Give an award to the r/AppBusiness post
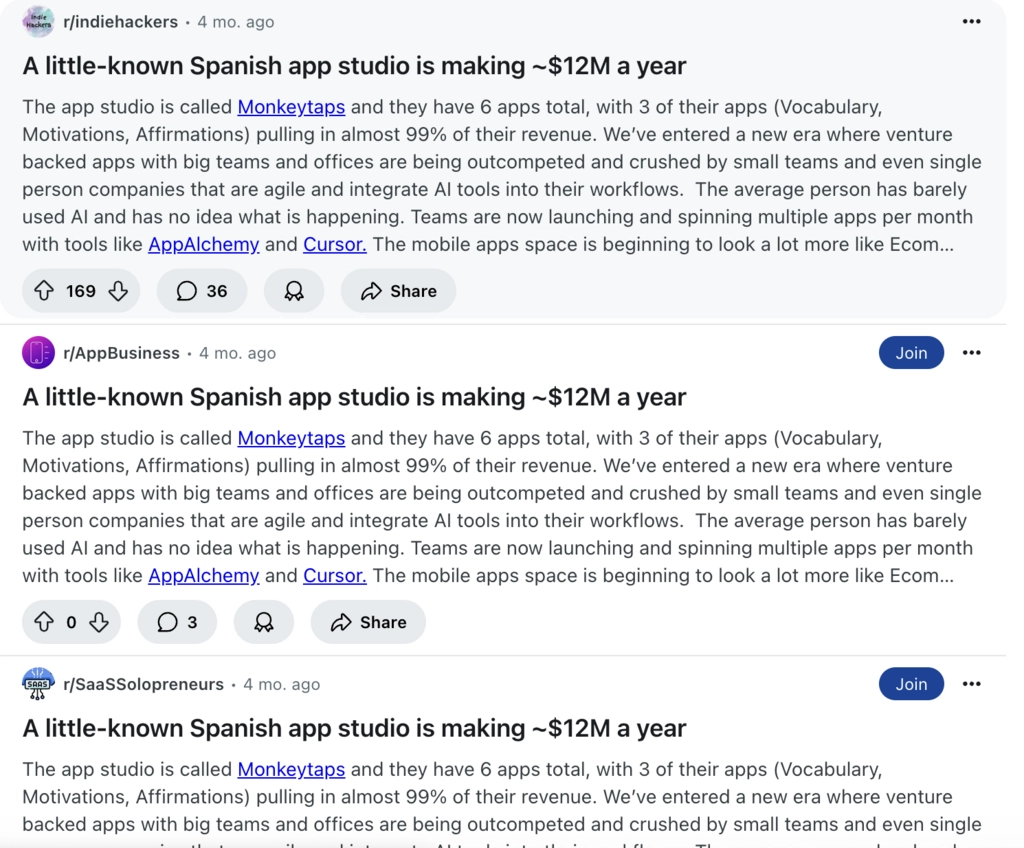Viewport: 1024px width, 848px height. 264,622
